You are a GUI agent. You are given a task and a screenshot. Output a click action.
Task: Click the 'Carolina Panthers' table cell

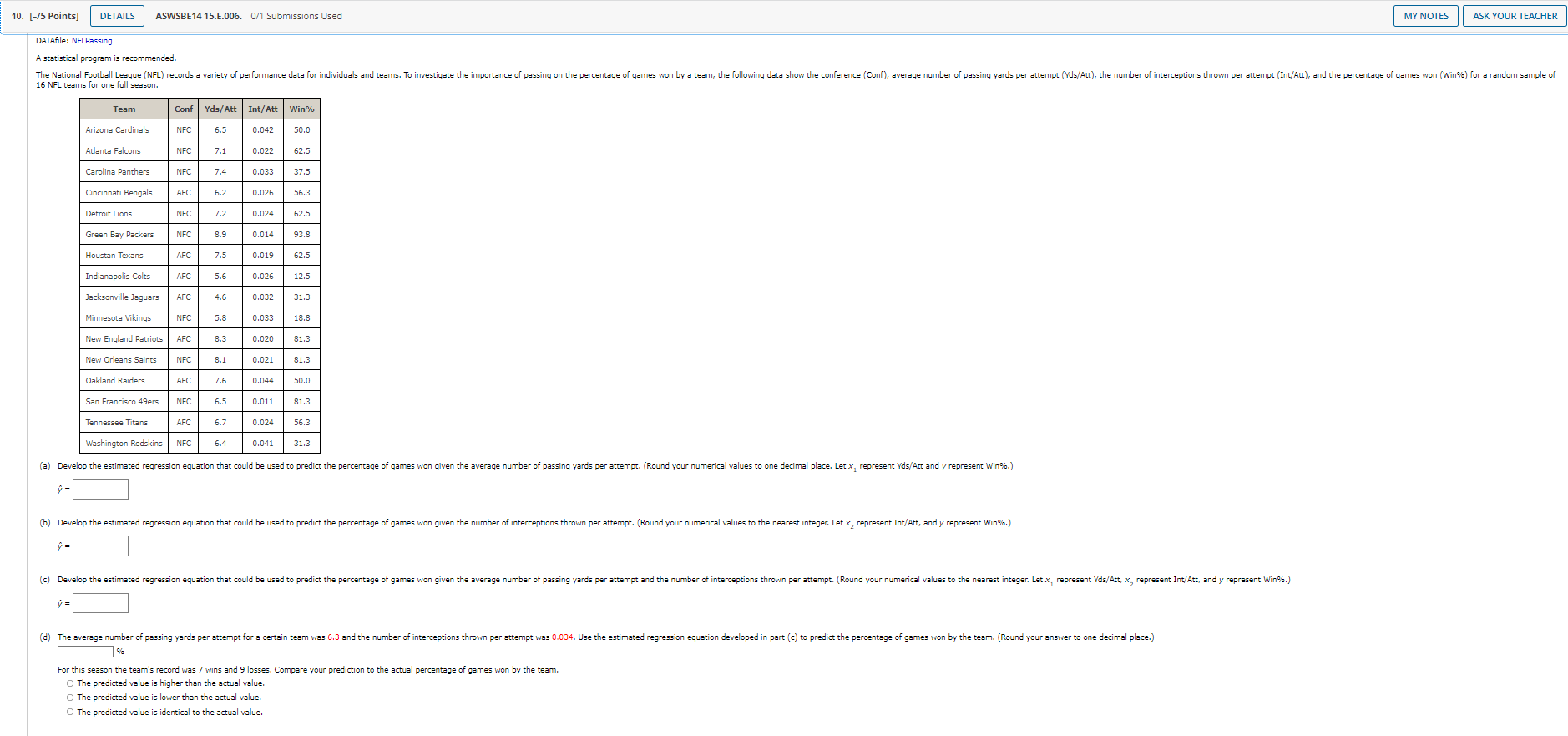(x=124, y=172)
